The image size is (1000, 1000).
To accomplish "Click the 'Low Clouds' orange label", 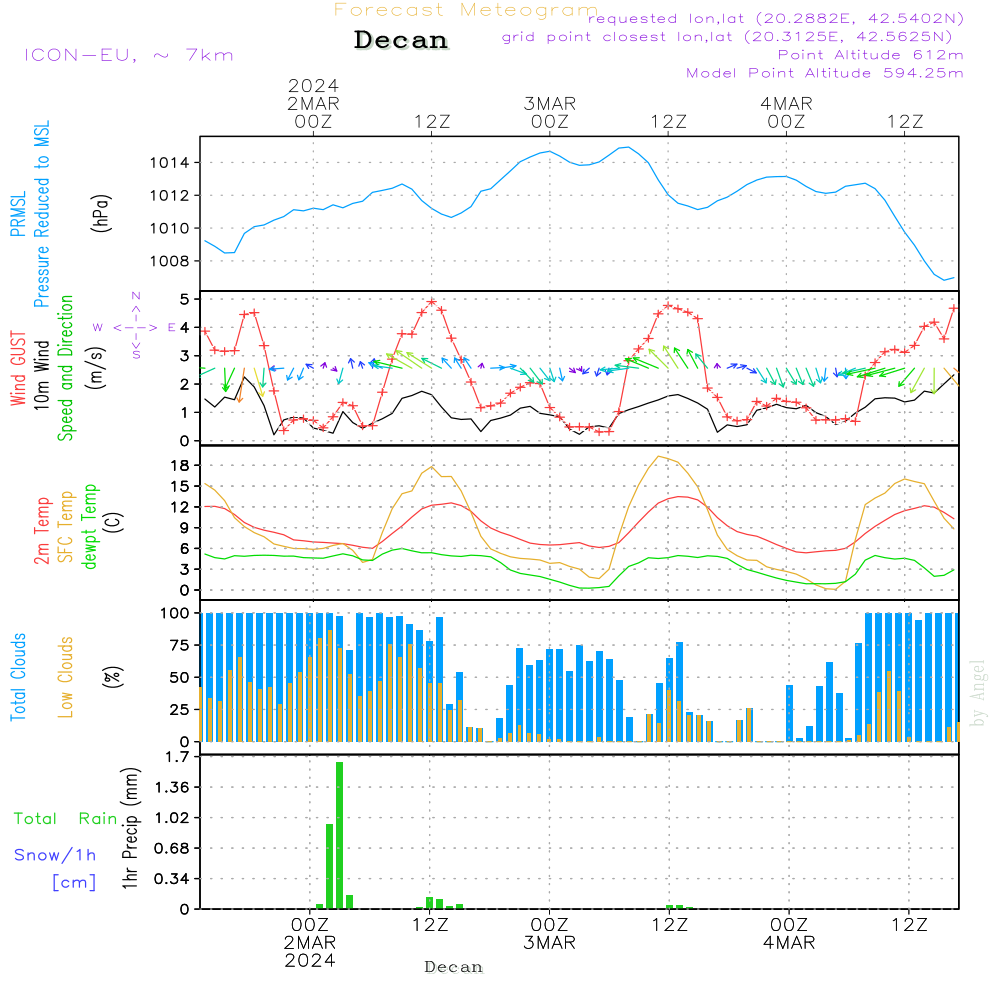I will pyautogui.click(x=65, y=677).
